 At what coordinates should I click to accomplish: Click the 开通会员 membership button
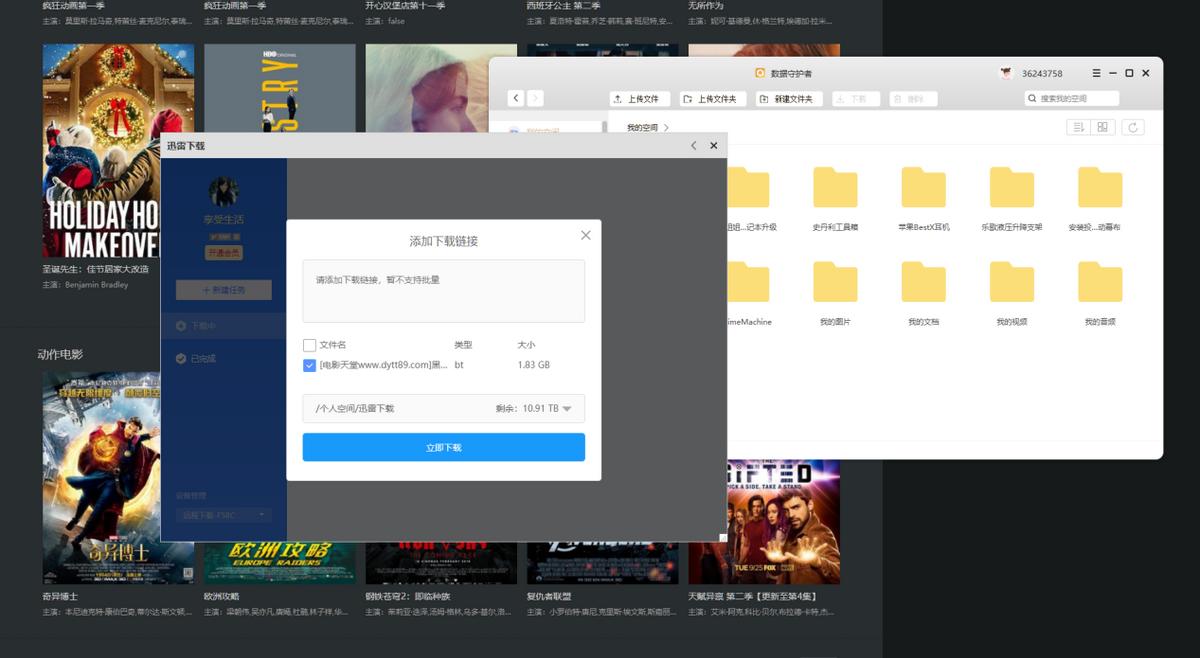(222, 252)
